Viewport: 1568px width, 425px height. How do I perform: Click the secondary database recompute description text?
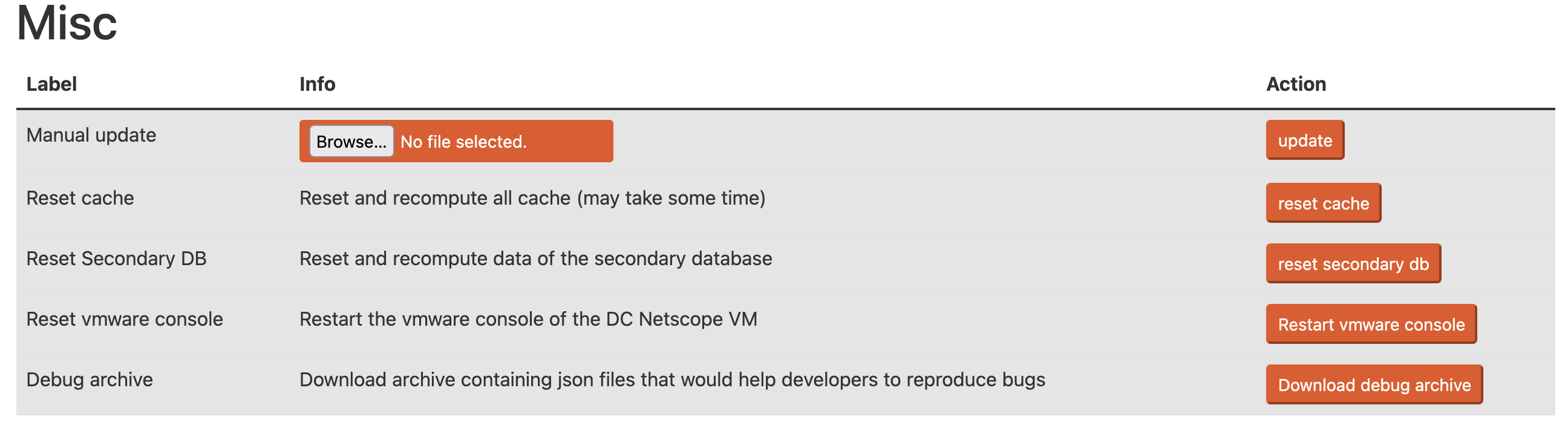[535, 259]
